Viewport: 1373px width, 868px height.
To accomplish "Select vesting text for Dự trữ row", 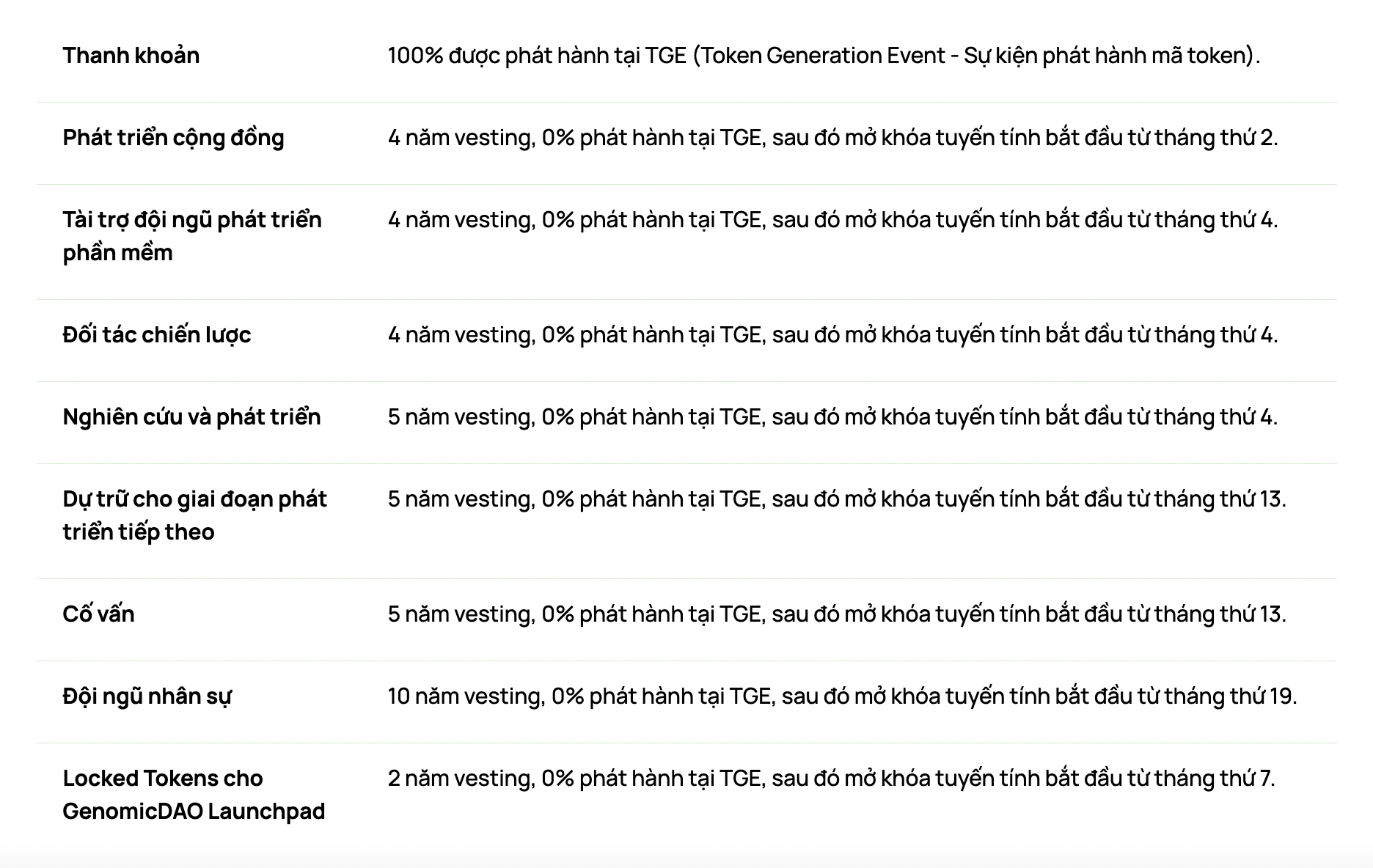I will click(x=837, y=499).
